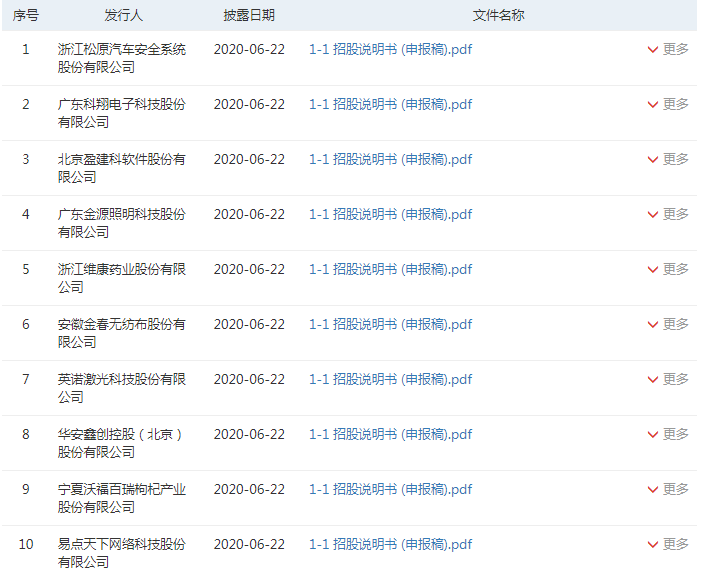Open 广东科翔电子科技 招股说明书 PDF link
This screenshot has width=707, height=576.
(390, 104)
